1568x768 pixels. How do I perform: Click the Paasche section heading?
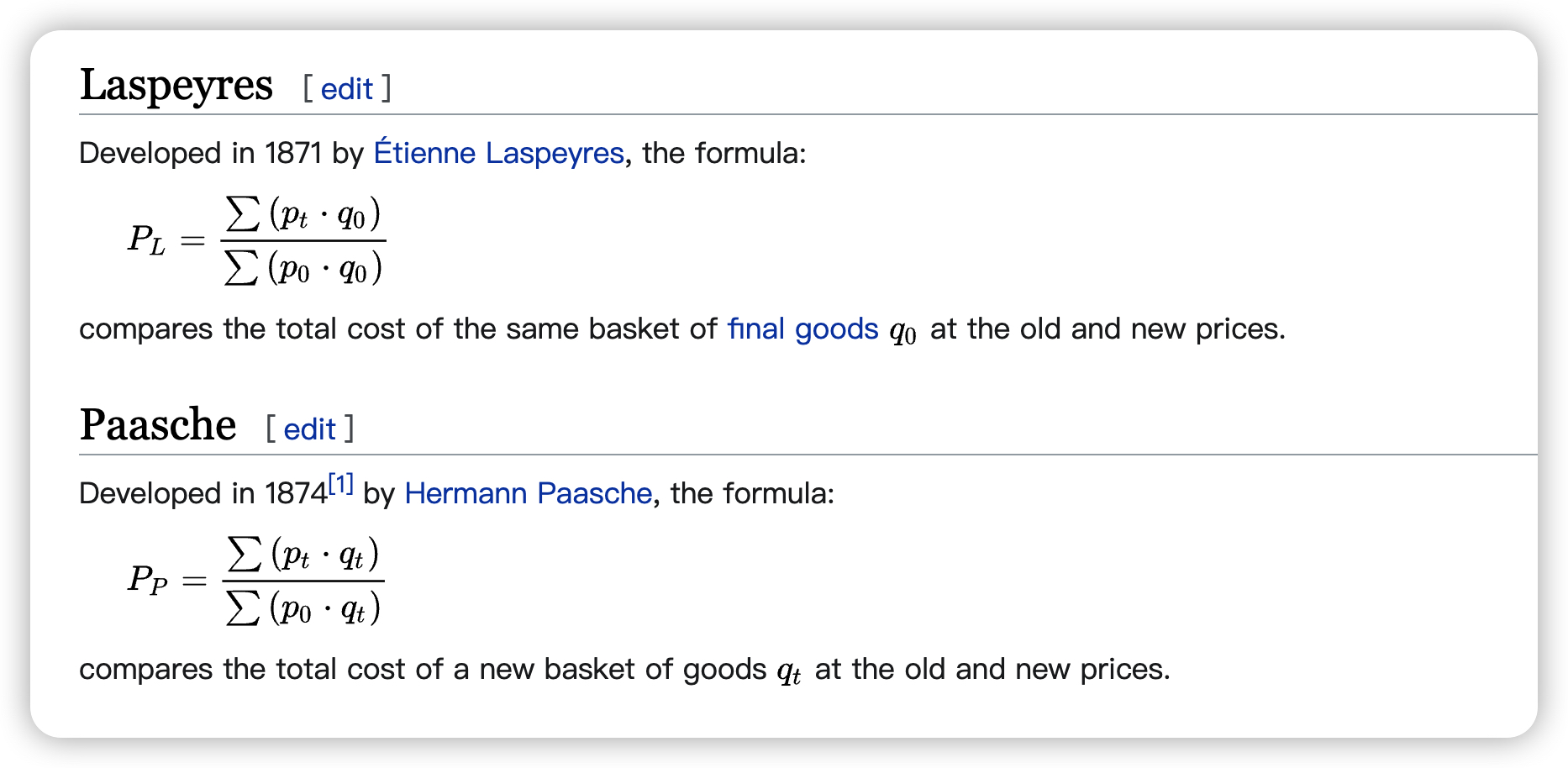pos(158,425)
